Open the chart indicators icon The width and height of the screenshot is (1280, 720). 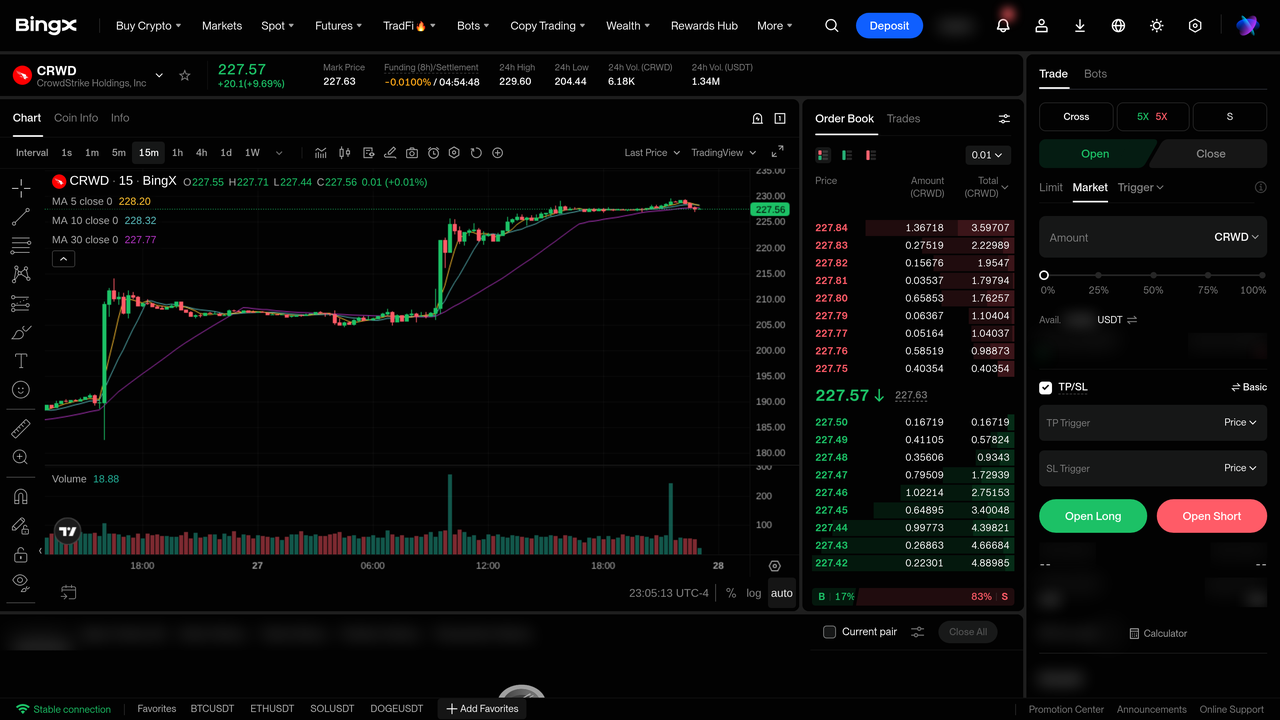coord(321,153)
